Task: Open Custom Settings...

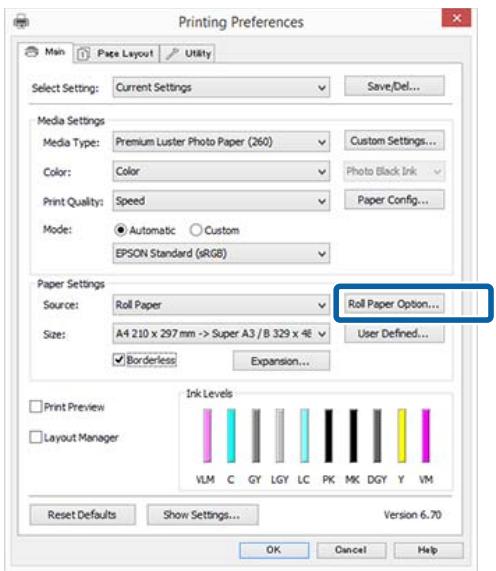Action: pyautogui.click(x=394, y=141)
